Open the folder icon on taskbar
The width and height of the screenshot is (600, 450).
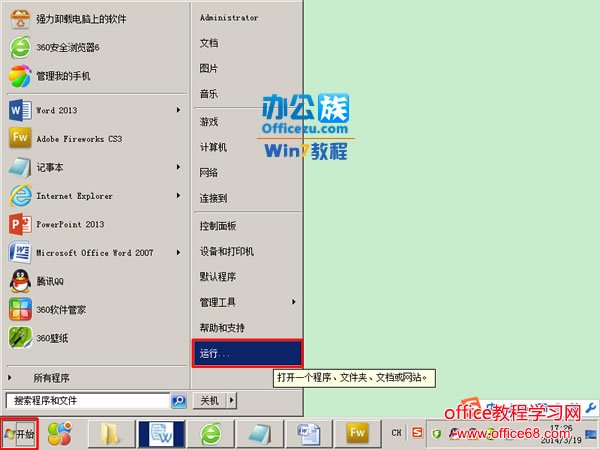pos(110,434)
